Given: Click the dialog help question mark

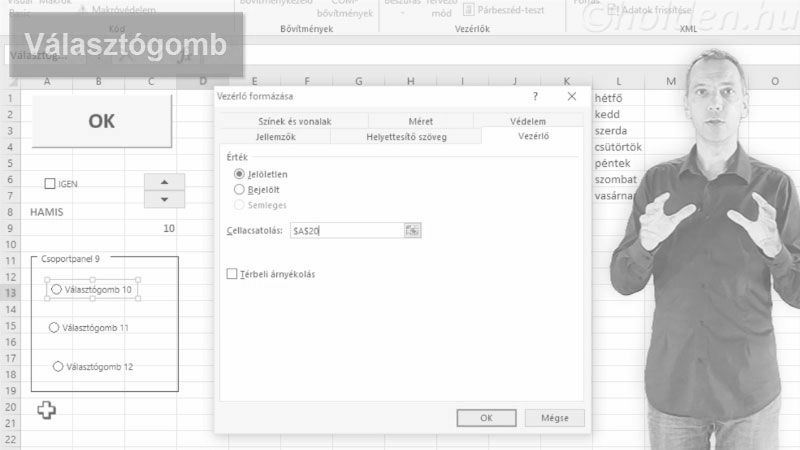Looking at the screenshot, I should (x=535, y=96).
